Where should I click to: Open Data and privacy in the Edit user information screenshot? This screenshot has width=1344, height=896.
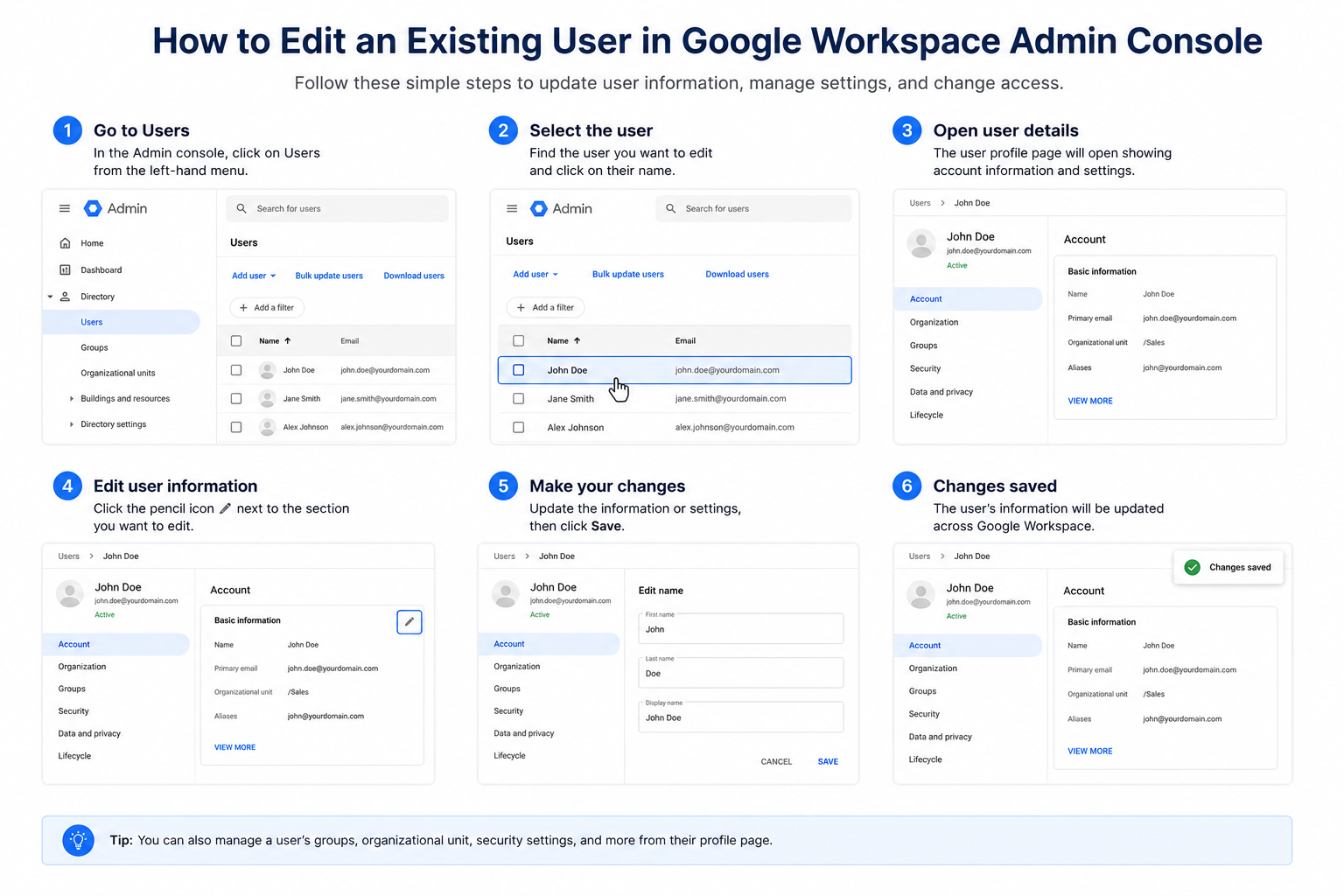point(89,733)
